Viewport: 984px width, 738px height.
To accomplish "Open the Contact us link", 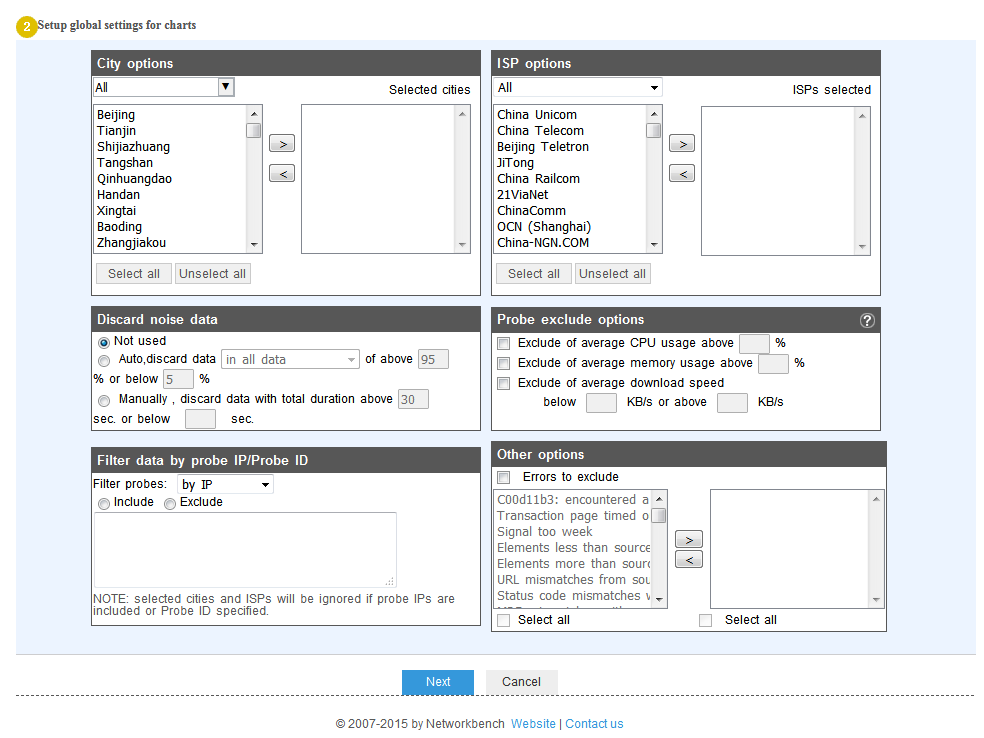I will pos(594,724).
